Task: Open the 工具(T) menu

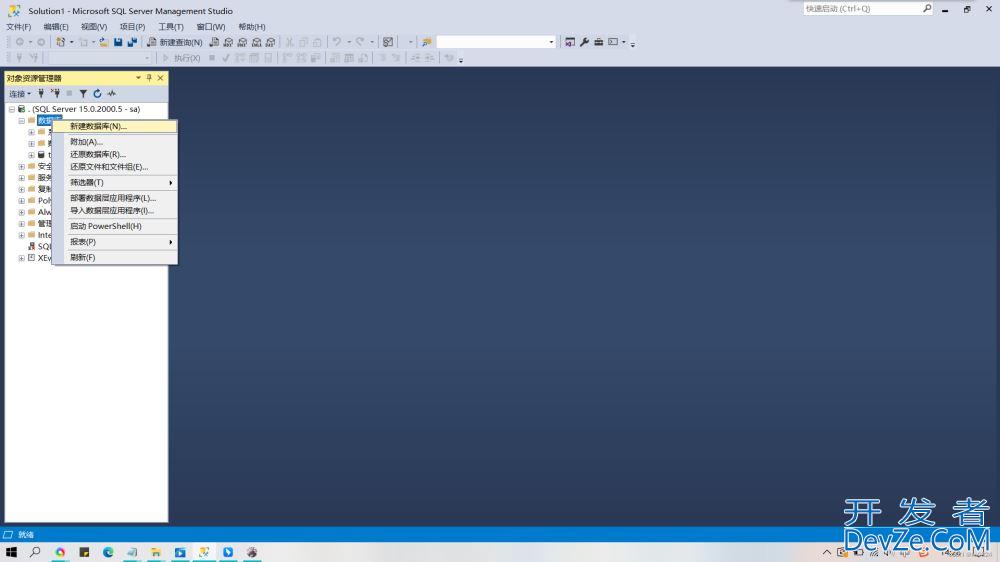Action: [171, 27]
